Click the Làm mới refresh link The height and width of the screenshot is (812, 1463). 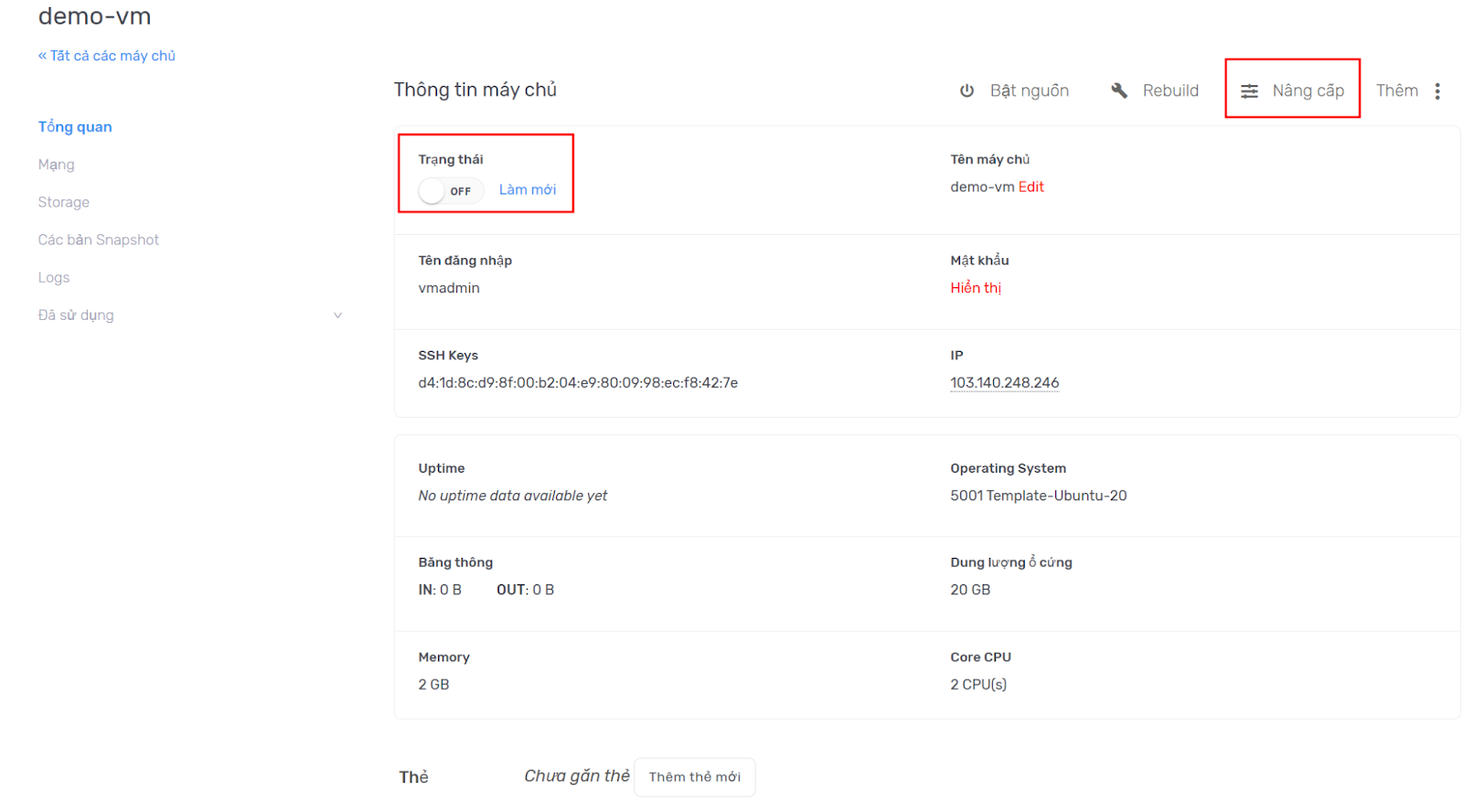(x=527, y=189)
